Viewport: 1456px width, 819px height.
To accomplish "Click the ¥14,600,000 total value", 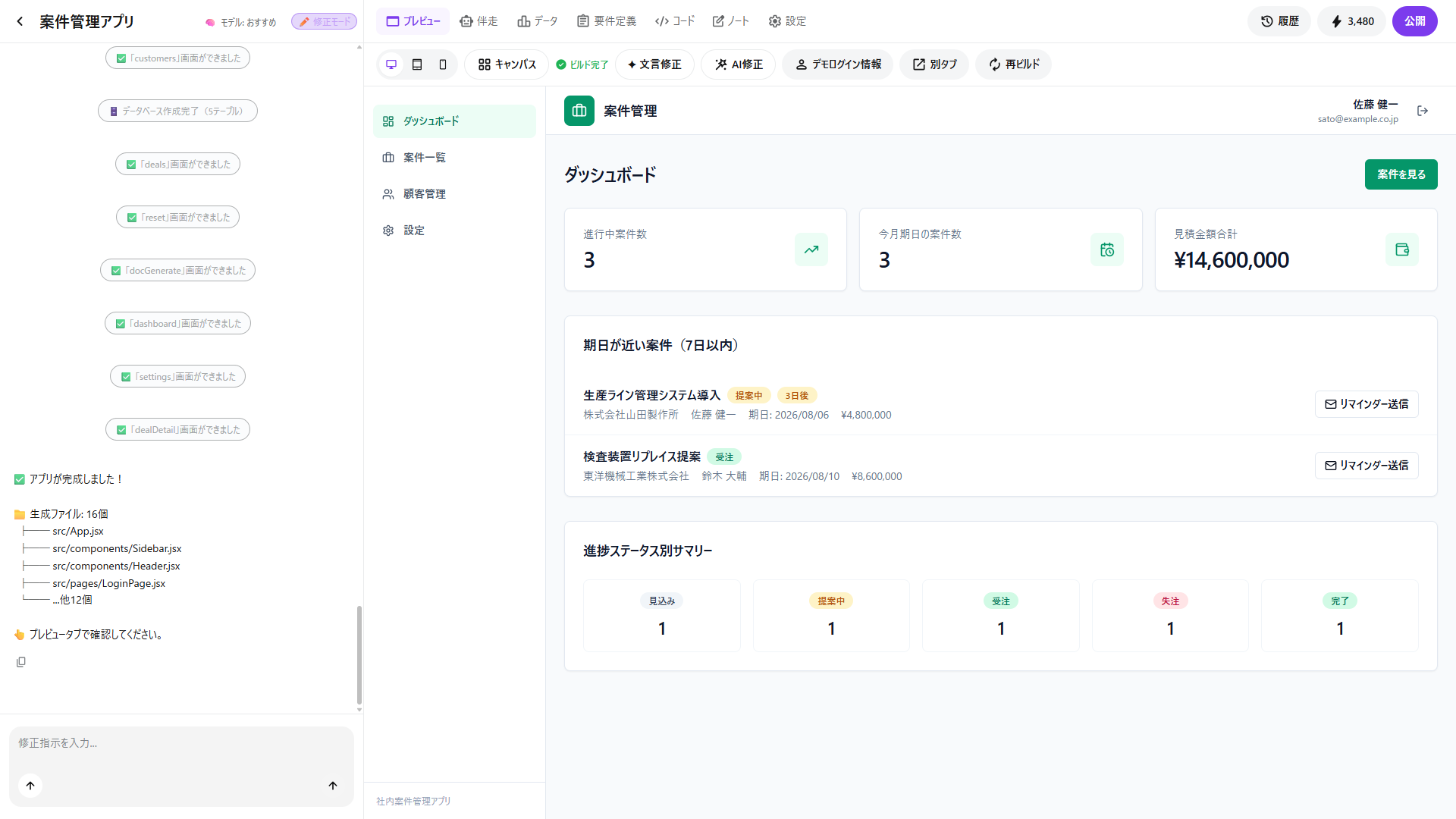I will 1232,260.
